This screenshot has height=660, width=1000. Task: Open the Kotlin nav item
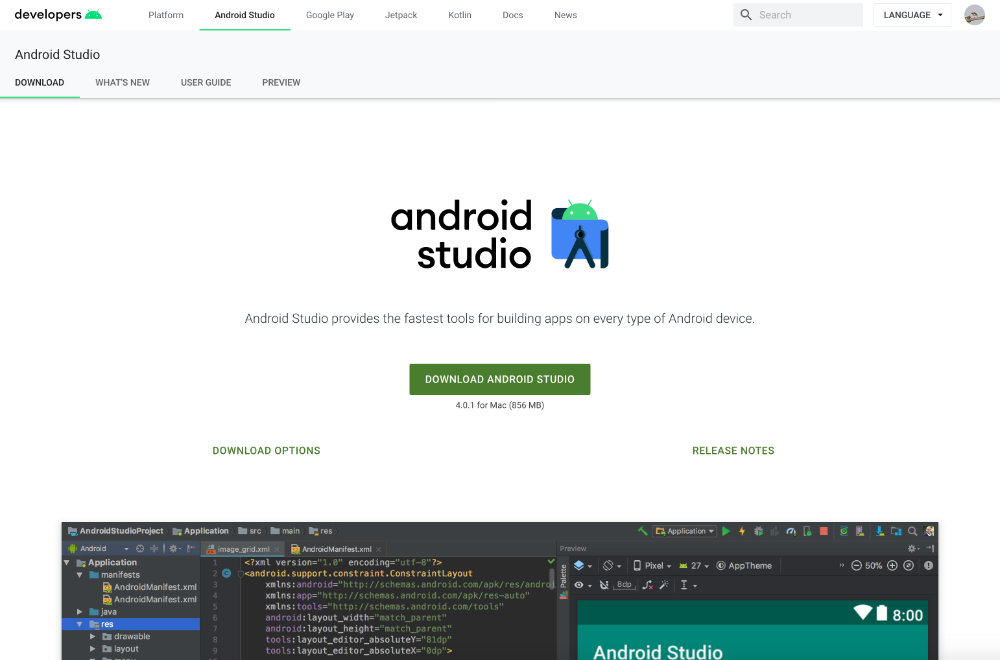pos(460,15)
